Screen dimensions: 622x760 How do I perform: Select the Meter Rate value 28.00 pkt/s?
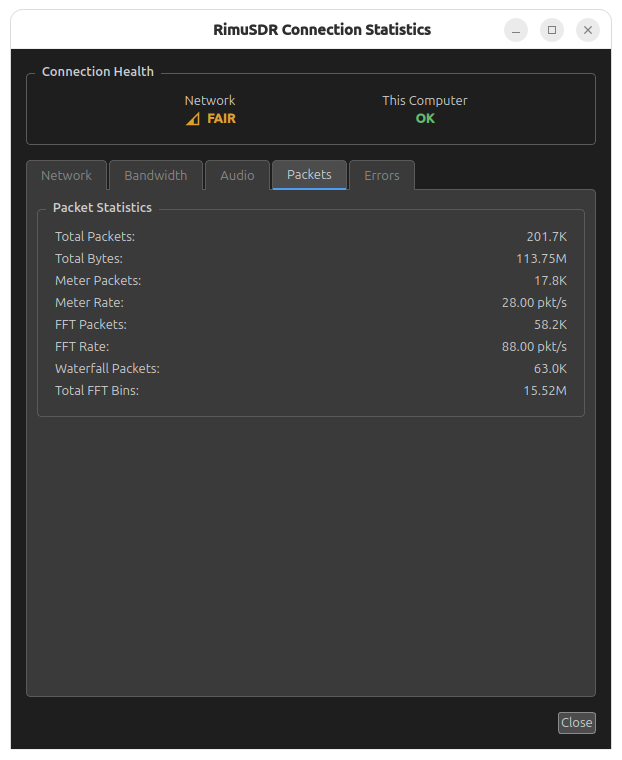534,302
